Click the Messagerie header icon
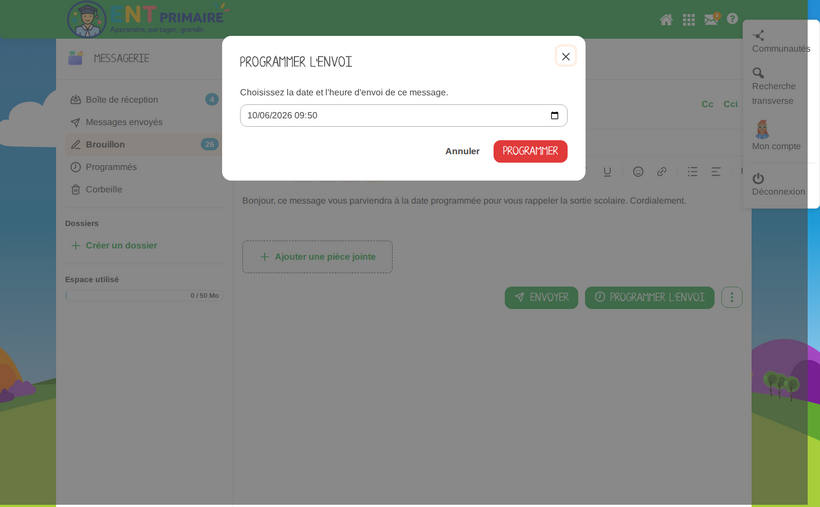Image resolution: width=820 pixels, height=507 pixels. pyautogui.click(x=75, y=58)
